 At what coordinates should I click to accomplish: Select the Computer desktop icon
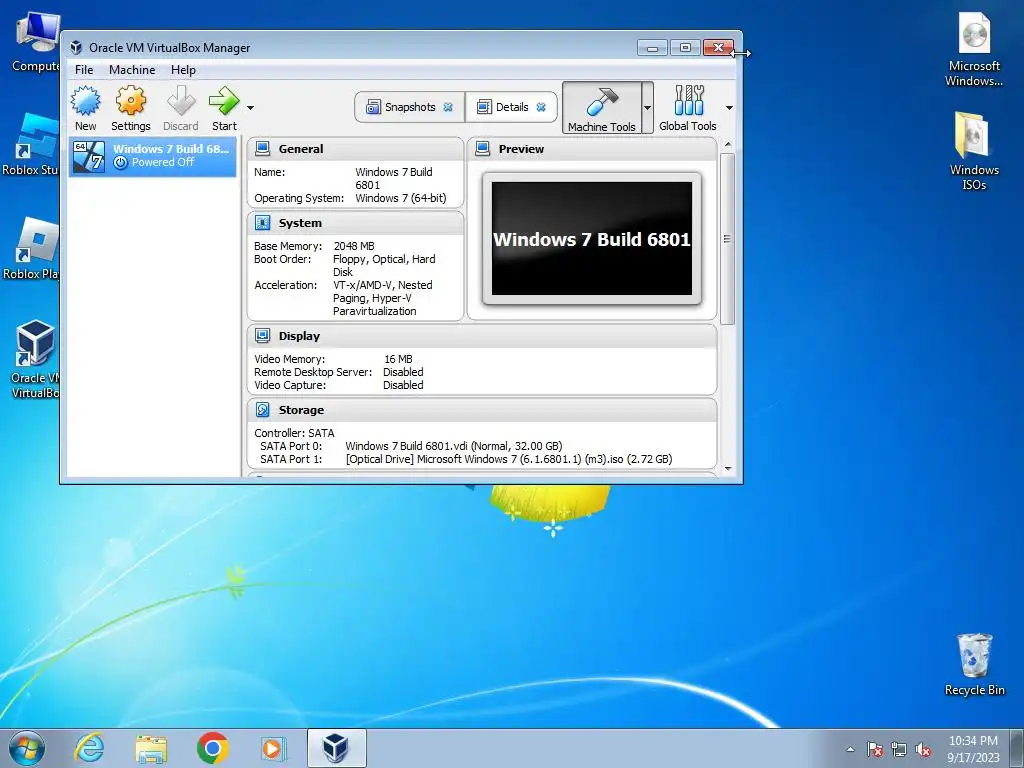35,42
